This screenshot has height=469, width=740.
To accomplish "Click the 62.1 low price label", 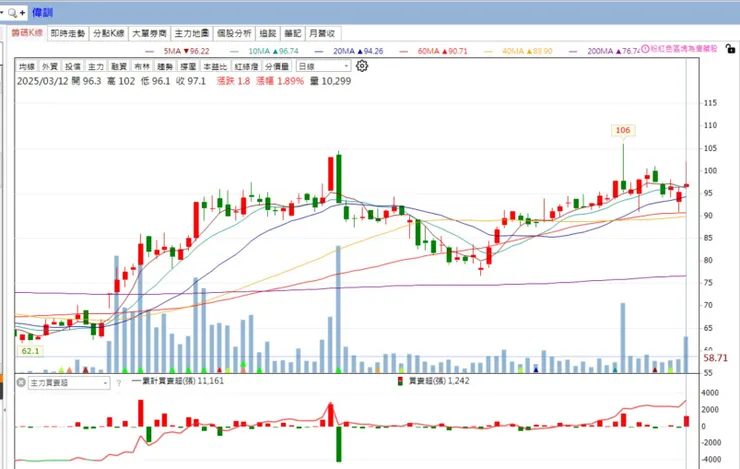I will (x=30, y=351).
